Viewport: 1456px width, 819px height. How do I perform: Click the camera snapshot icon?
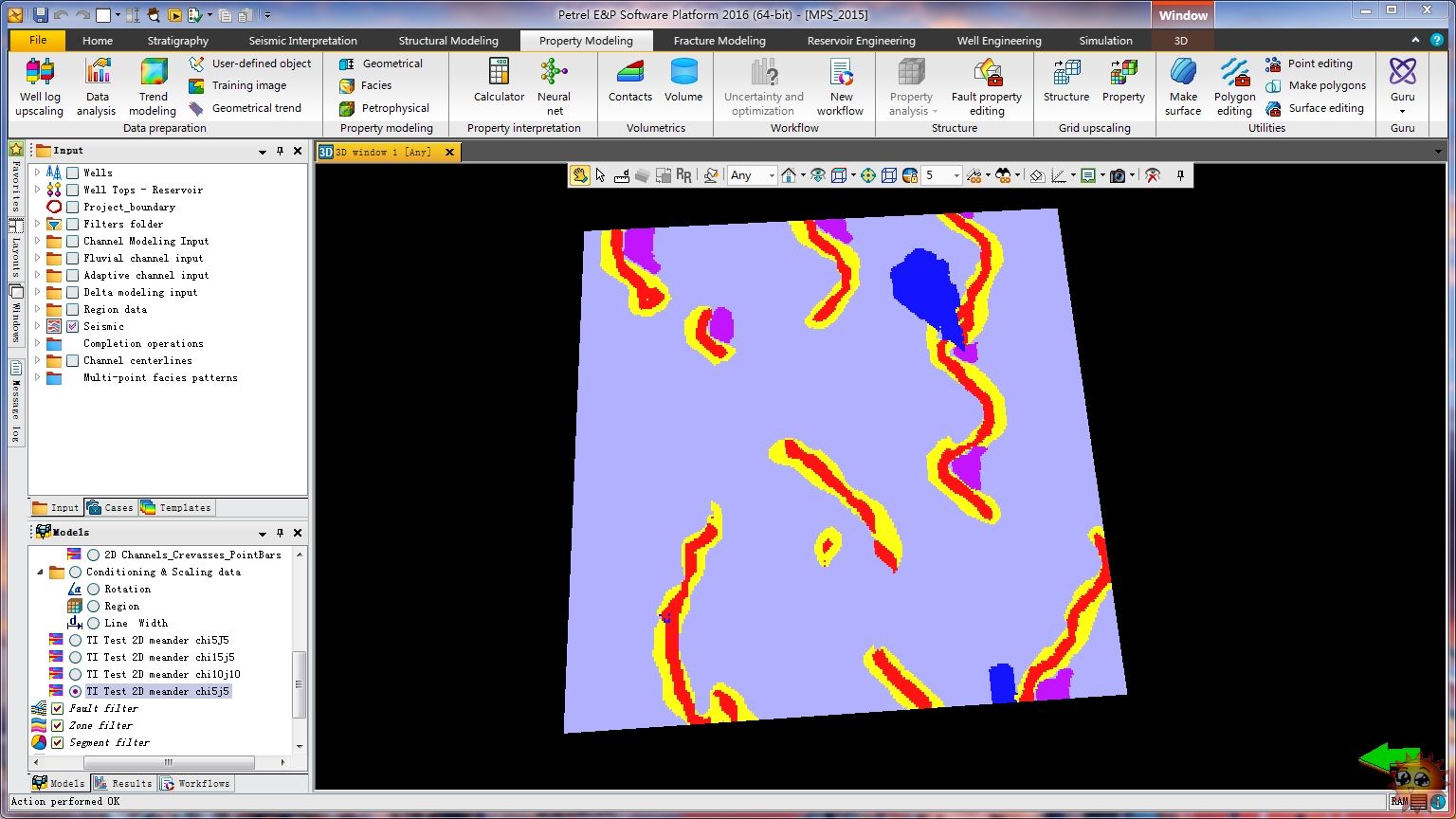1118,175
